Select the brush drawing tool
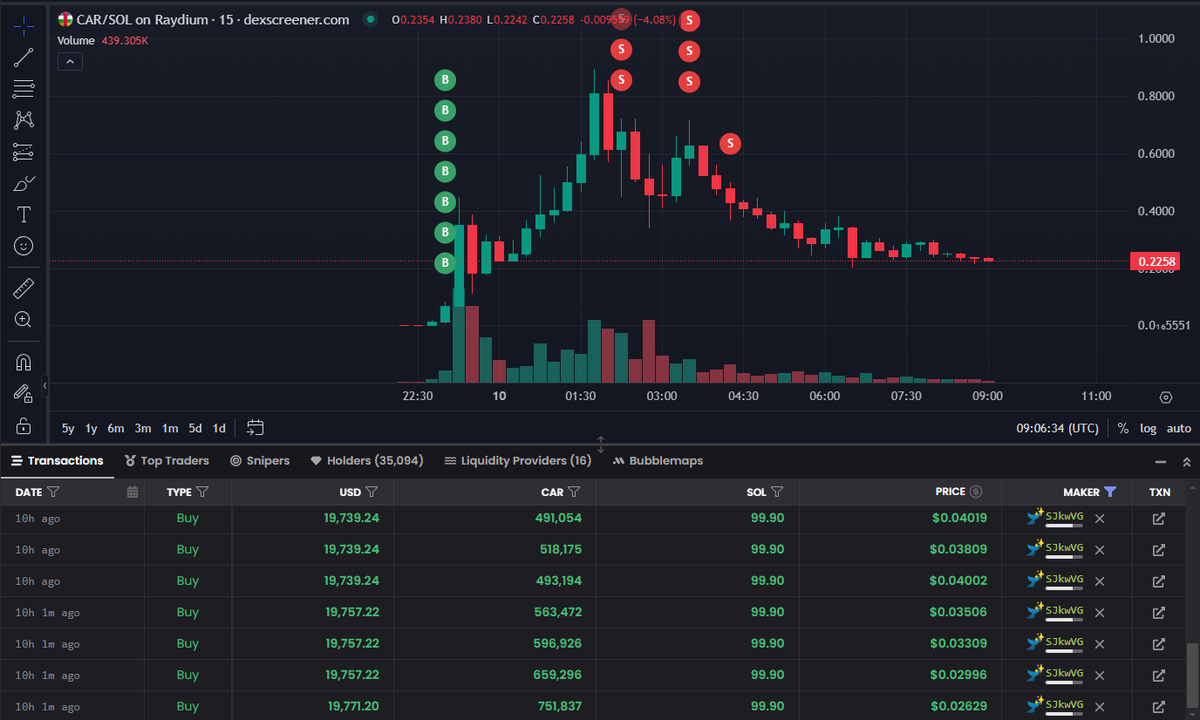Viewport: 1200px width, 720px height. 22,182
